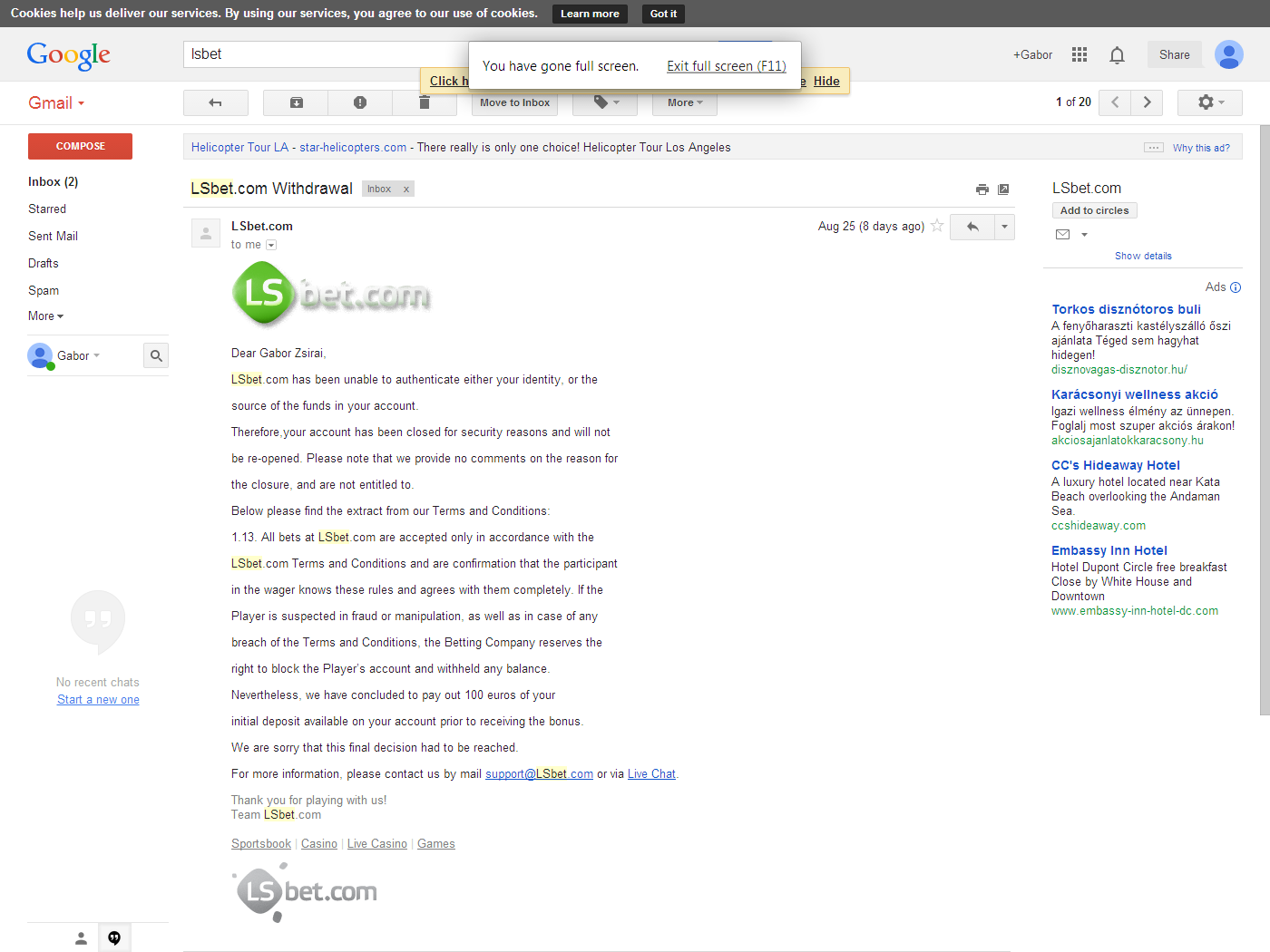This screenshot has width=1270, height=952.
Task: Click the Google logo
Action: [x=69, y=55]
